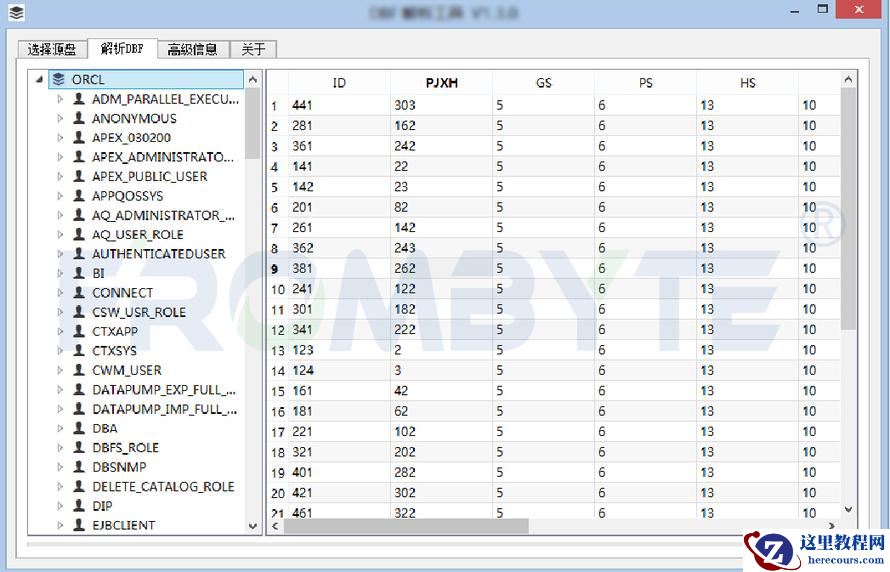Sort by the PJXH column header
The image size is (890, 572).
click(442, 83)
